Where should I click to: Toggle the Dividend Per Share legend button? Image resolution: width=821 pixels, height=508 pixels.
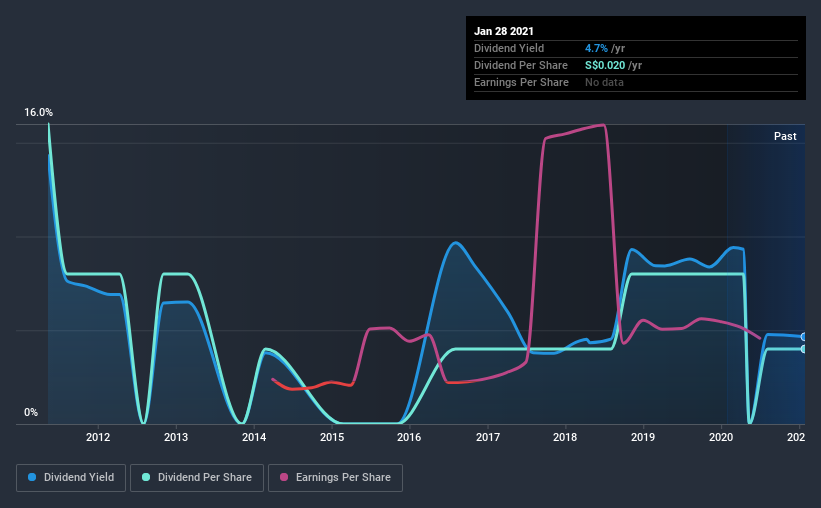point(197,478)
